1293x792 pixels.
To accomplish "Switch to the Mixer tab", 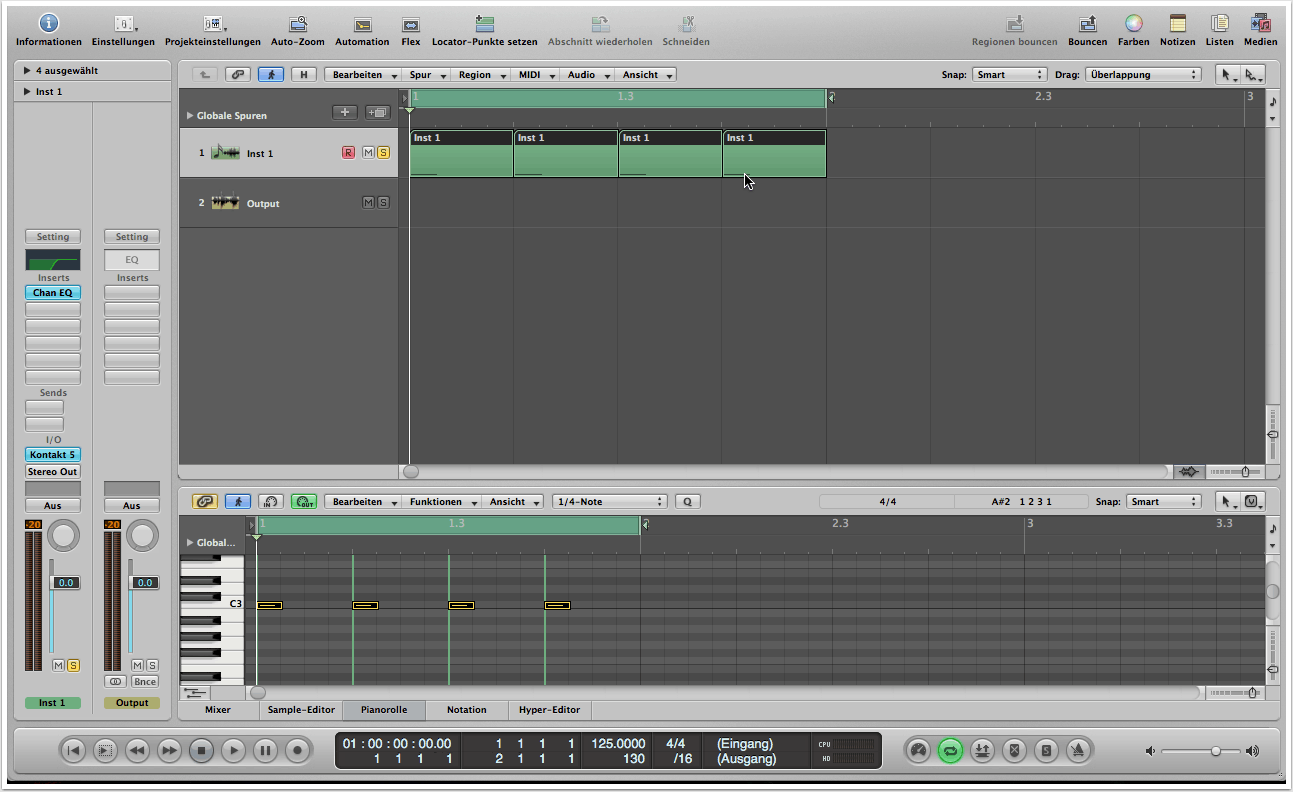I will pyautogui.click(x=217, y=710).
